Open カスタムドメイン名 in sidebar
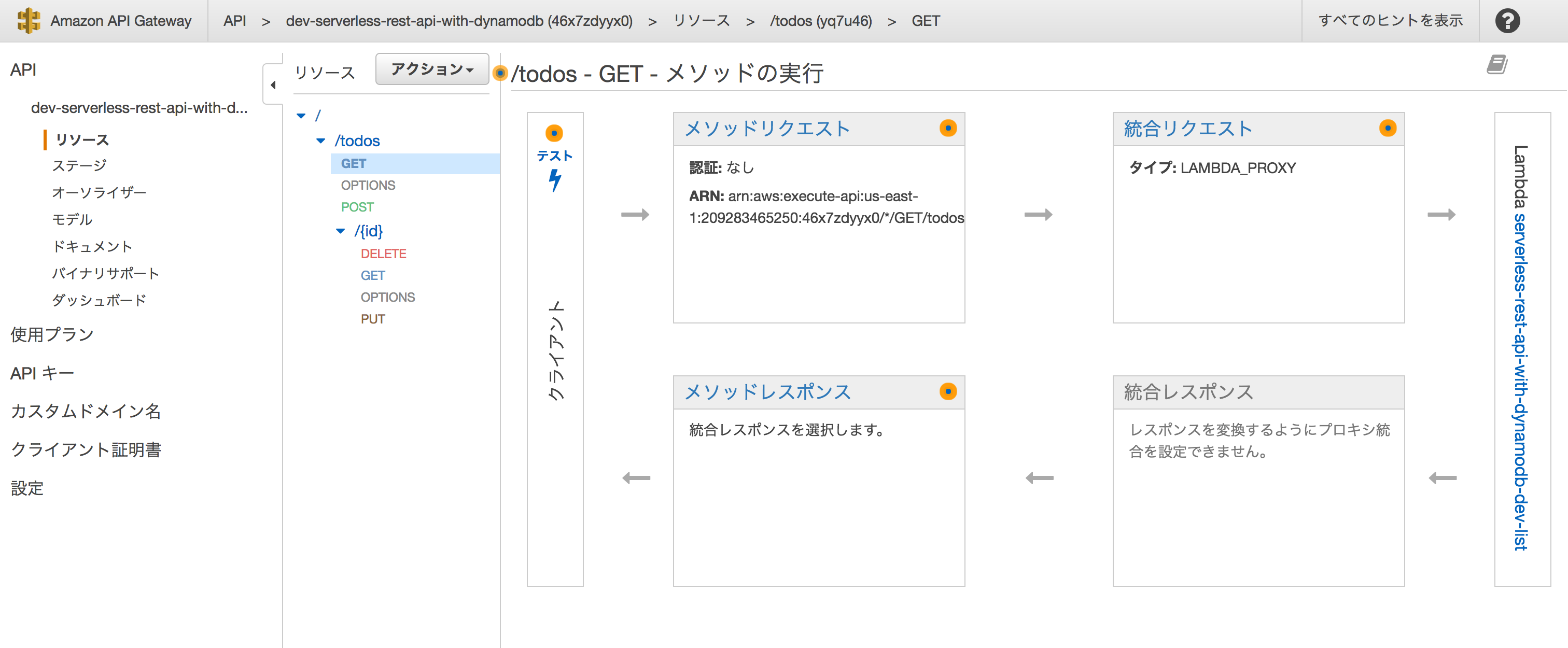 point(86,411)
